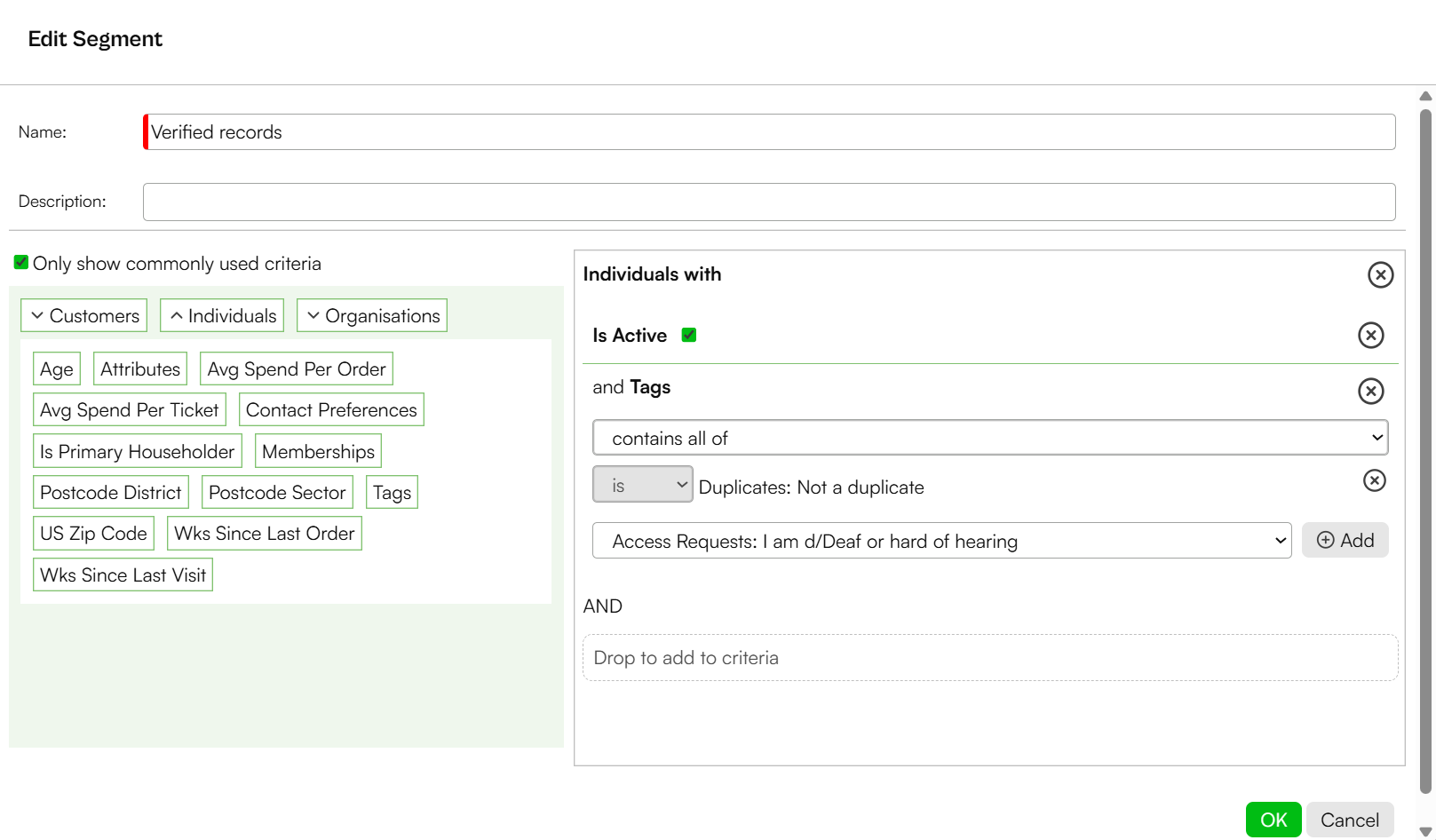Open the 'is' operator dropdown

click(x=643, y=485)
